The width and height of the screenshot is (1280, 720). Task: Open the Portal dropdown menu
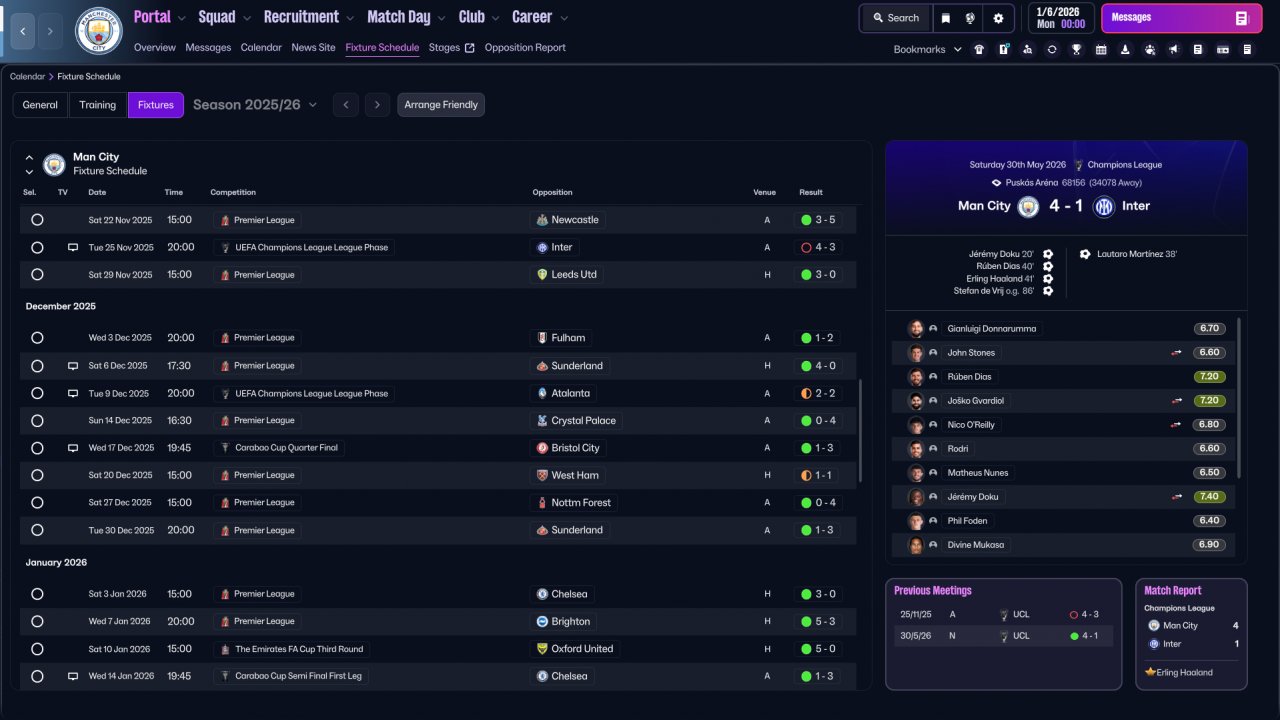click(x=160, y=17)
